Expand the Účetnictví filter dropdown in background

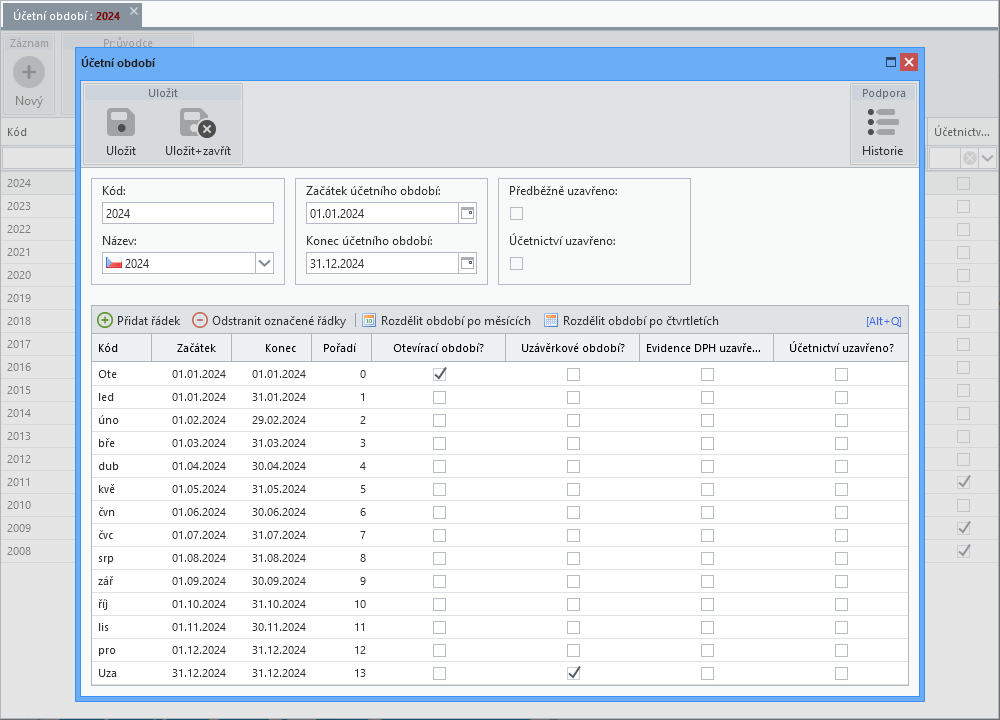pos(987,158)
